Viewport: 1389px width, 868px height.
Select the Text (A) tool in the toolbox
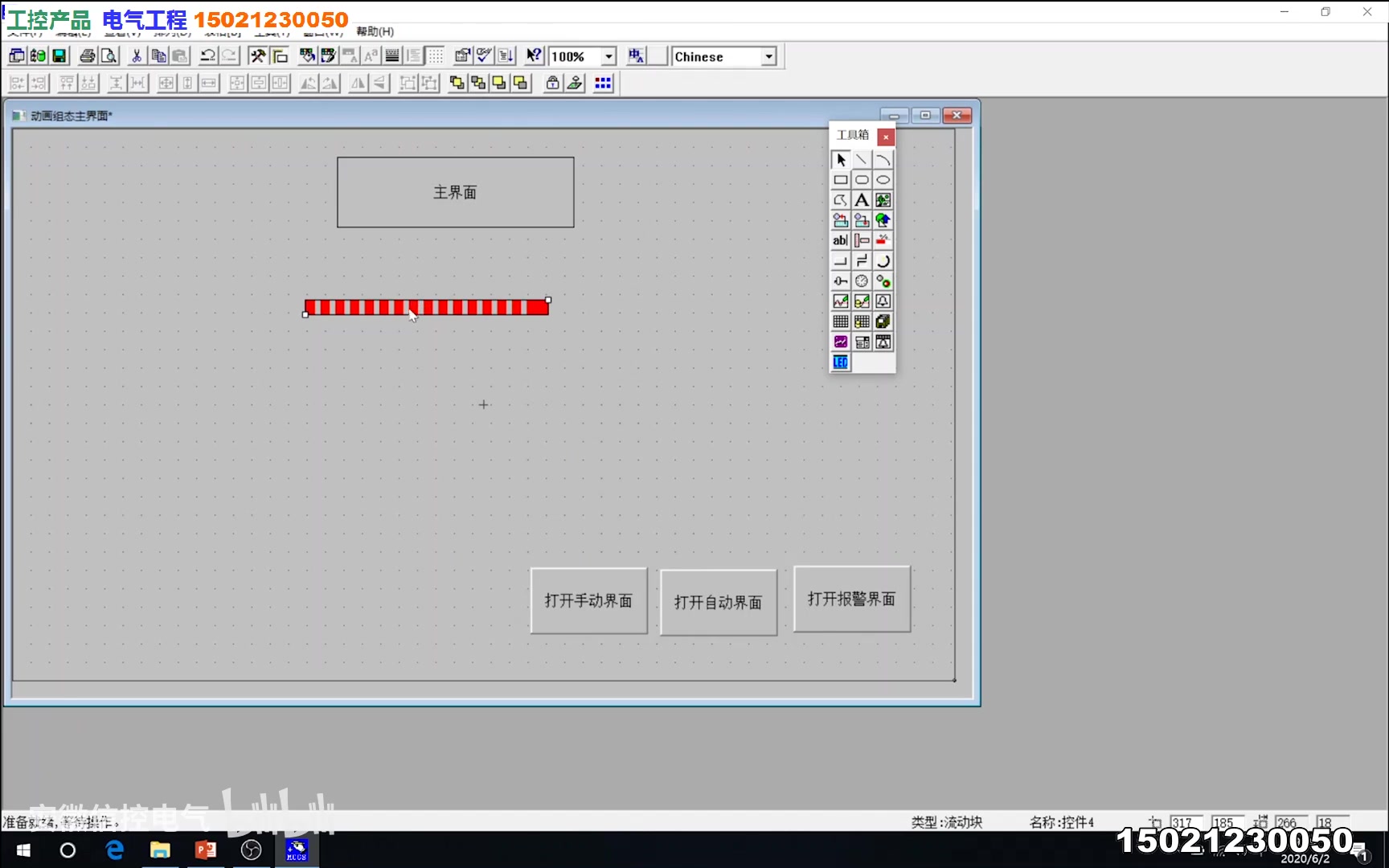pos(862,199)
